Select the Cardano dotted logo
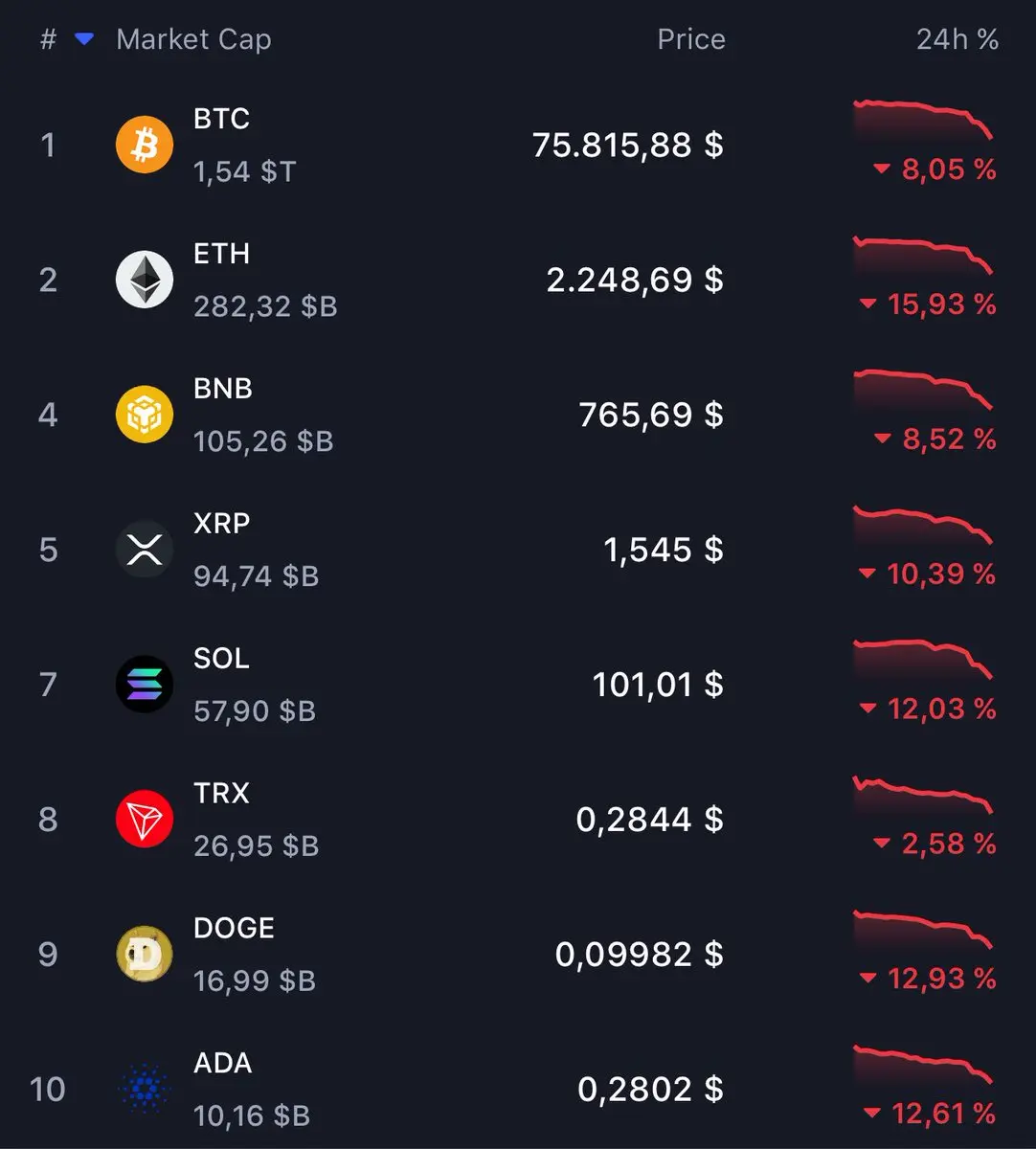 click(145, 1090)
